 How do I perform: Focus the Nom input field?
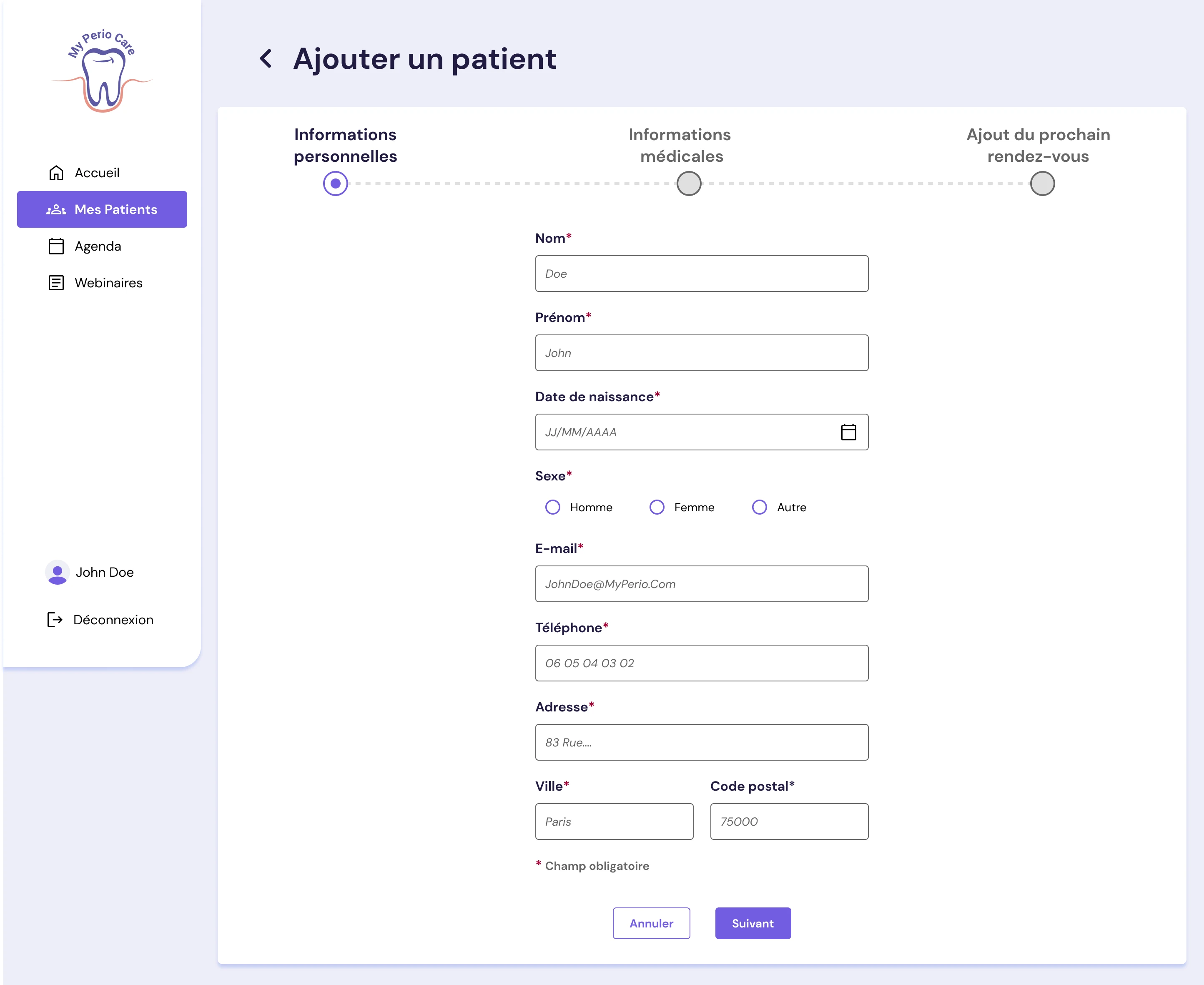tap(702, 274)
